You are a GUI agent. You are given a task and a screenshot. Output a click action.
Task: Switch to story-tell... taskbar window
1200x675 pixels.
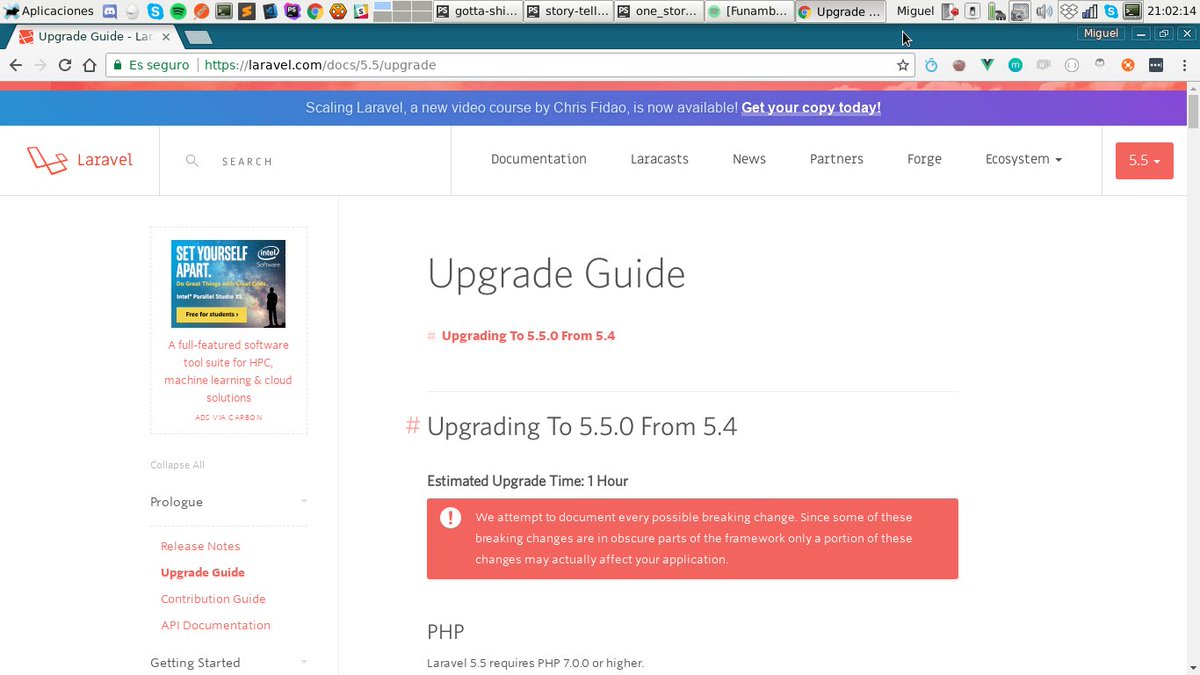tap(567, 11)
